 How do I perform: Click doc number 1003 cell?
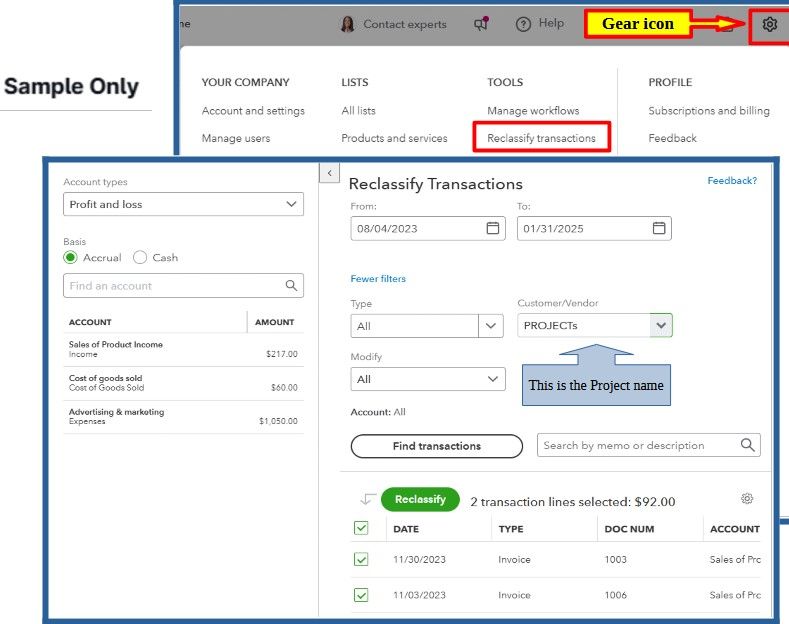point(615,560)
